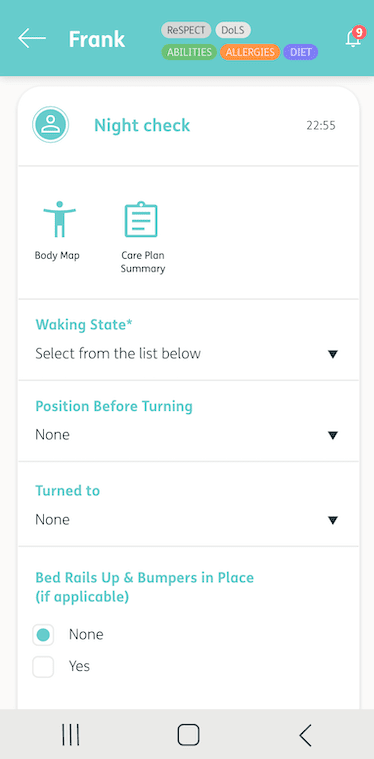Select Yes for bed rails up
374x759 pixels.
tap(43, 667)
